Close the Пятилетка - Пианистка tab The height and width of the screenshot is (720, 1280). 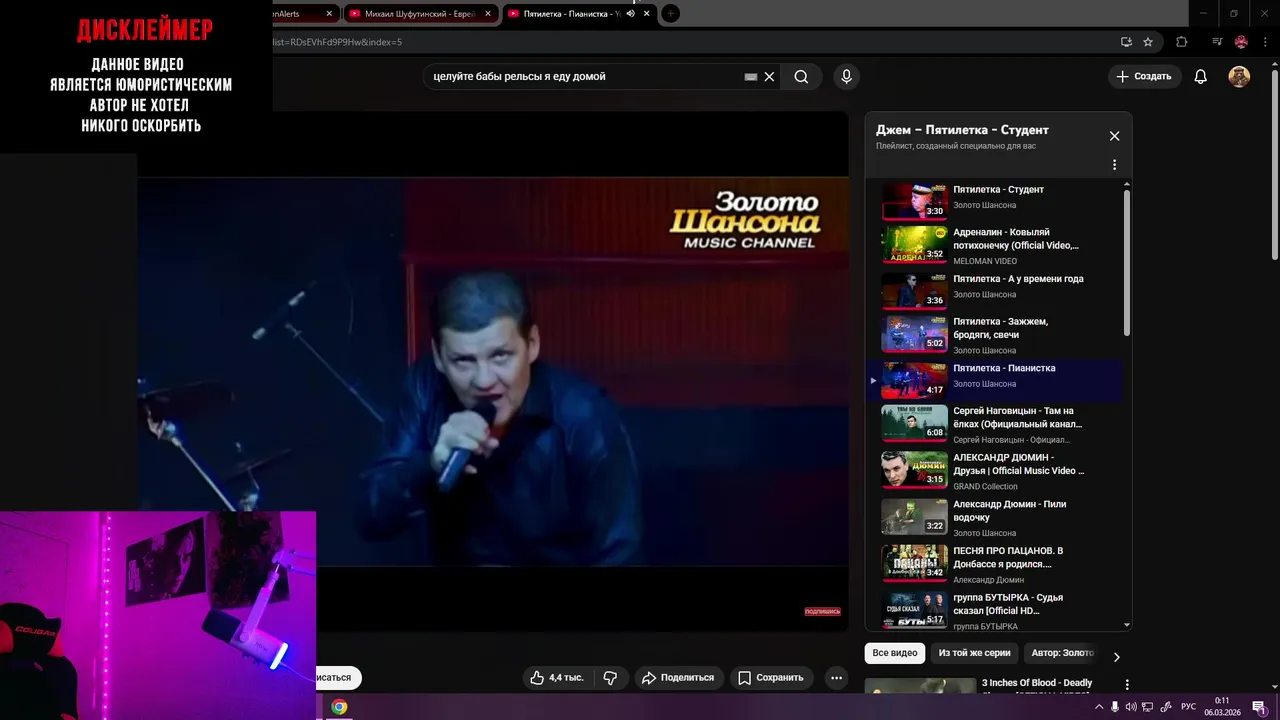pos(647,14)
